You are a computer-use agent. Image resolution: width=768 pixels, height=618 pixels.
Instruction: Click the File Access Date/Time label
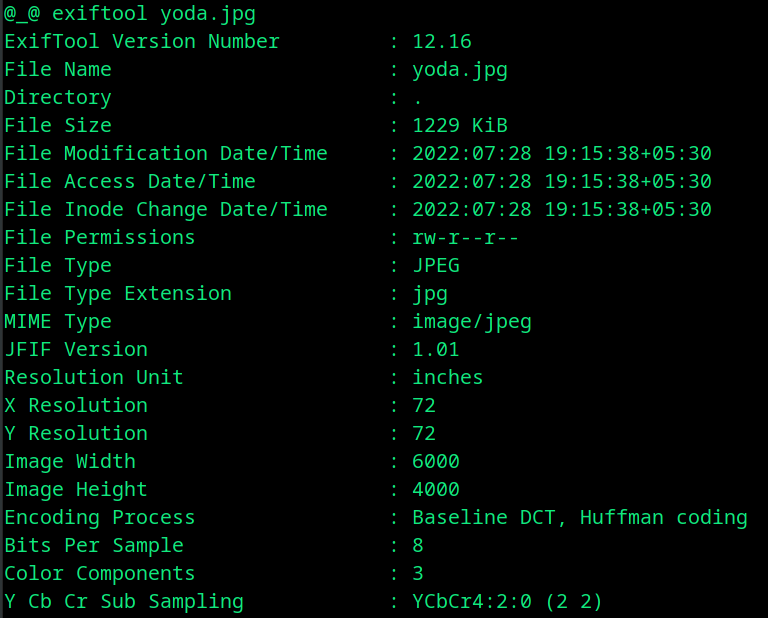point(130,181)
